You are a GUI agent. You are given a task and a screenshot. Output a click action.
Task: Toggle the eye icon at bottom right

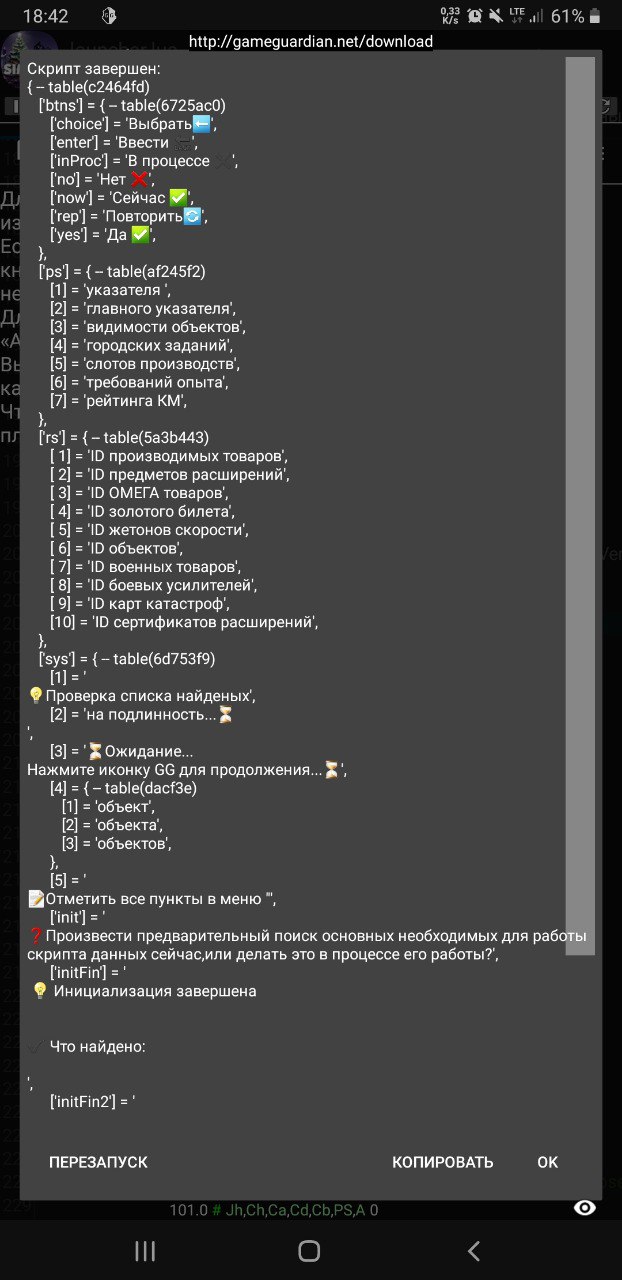585,1208
